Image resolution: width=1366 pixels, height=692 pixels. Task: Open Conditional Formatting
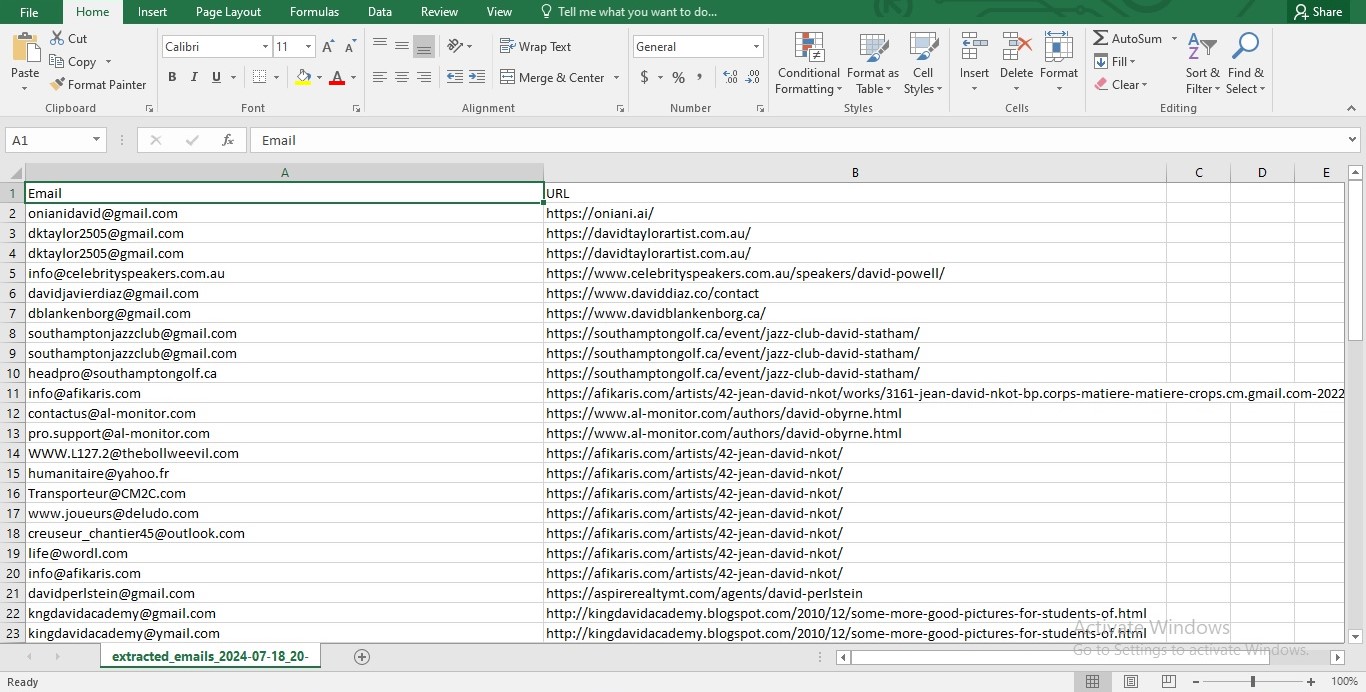pos(808,64)
